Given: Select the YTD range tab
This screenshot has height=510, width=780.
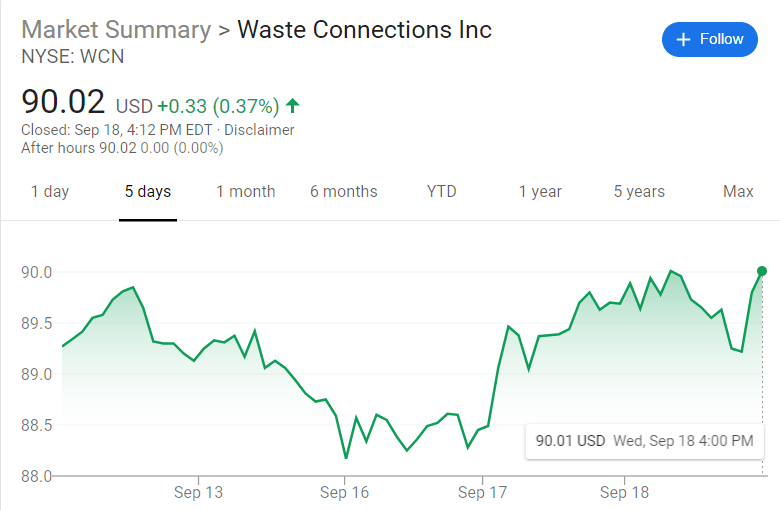Looking at the screenshot, I should coord(442,191).
